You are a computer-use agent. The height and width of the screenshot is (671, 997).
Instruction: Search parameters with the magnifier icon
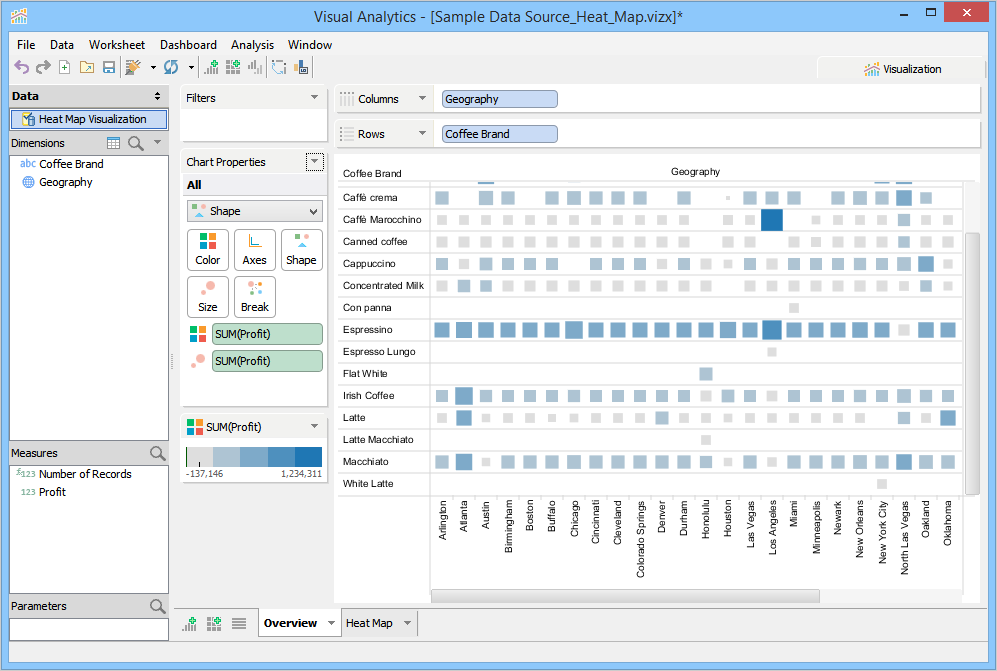(x=157, y=606)
